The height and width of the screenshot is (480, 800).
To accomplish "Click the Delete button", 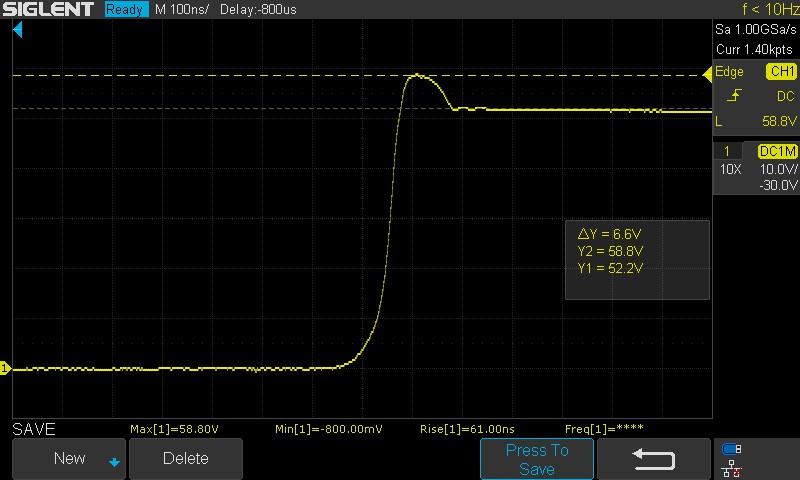I will point(186,459).
